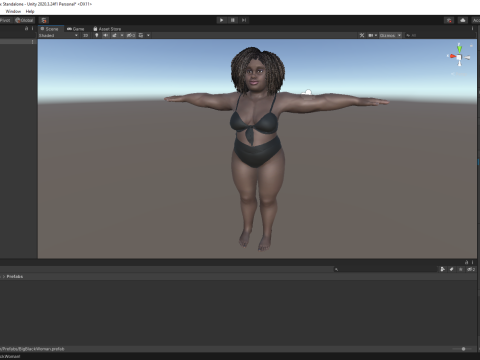Pause the editor with the Pause button
This screenshot has height=360, width=480.
(233, 20)
